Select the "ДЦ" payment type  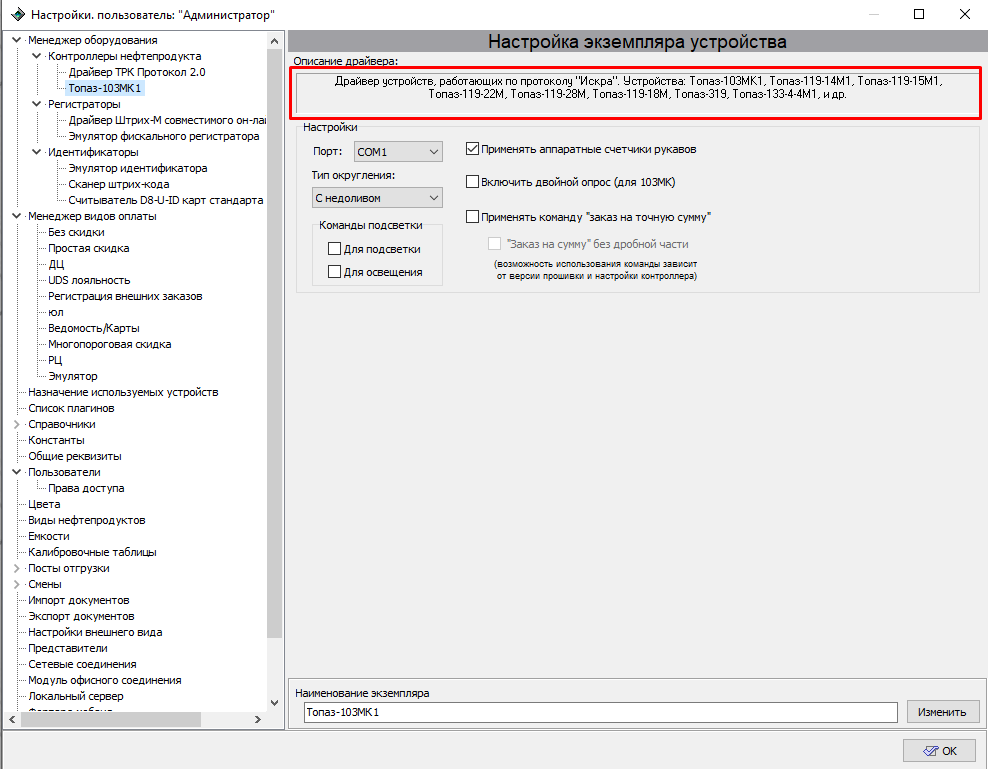[56, 264]
